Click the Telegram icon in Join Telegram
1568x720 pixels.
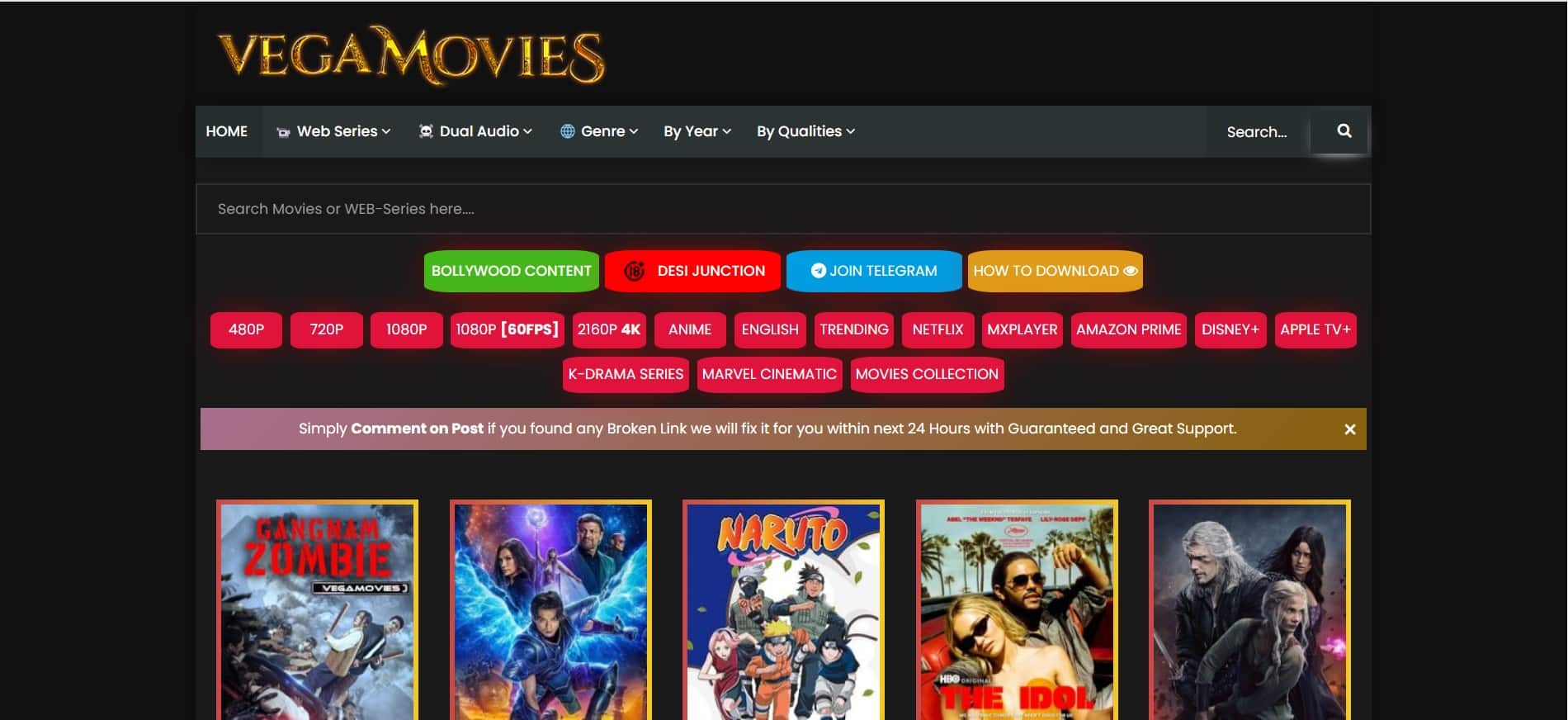(x=818, y=271)
